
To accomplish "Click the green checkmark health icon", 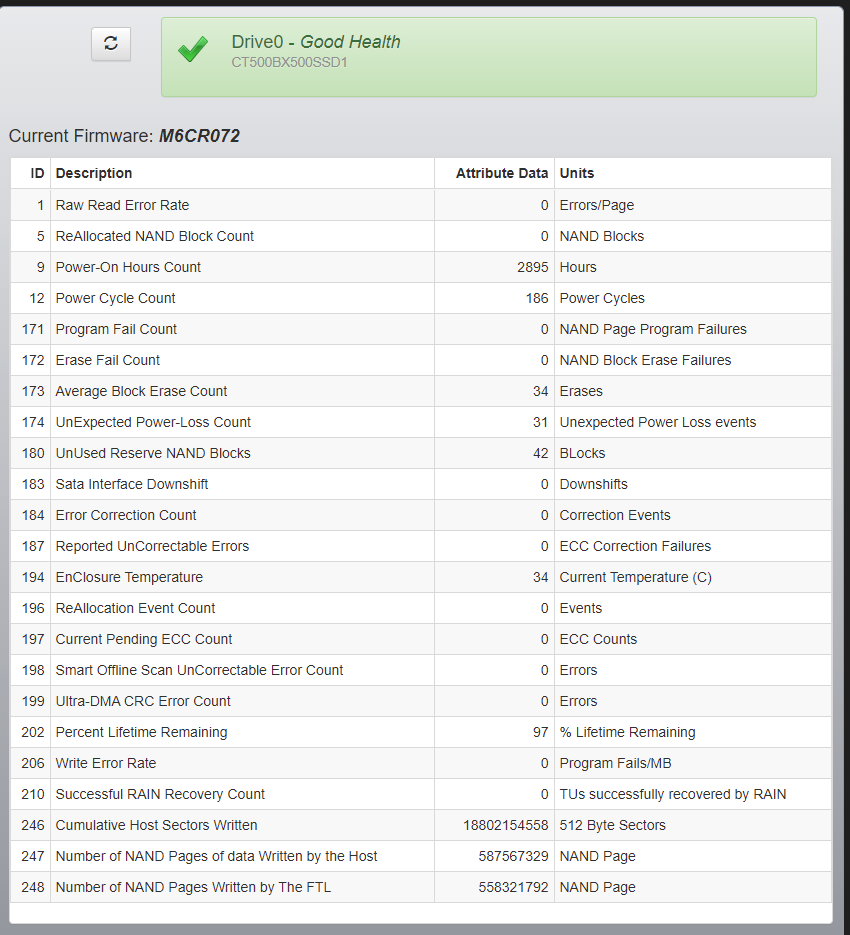I will pyautogui.click(x=193, y=49).
